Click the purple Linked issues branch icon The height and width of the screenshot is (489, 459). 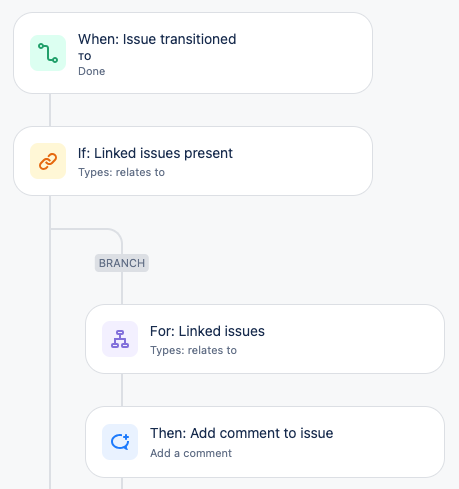point(120,339)
